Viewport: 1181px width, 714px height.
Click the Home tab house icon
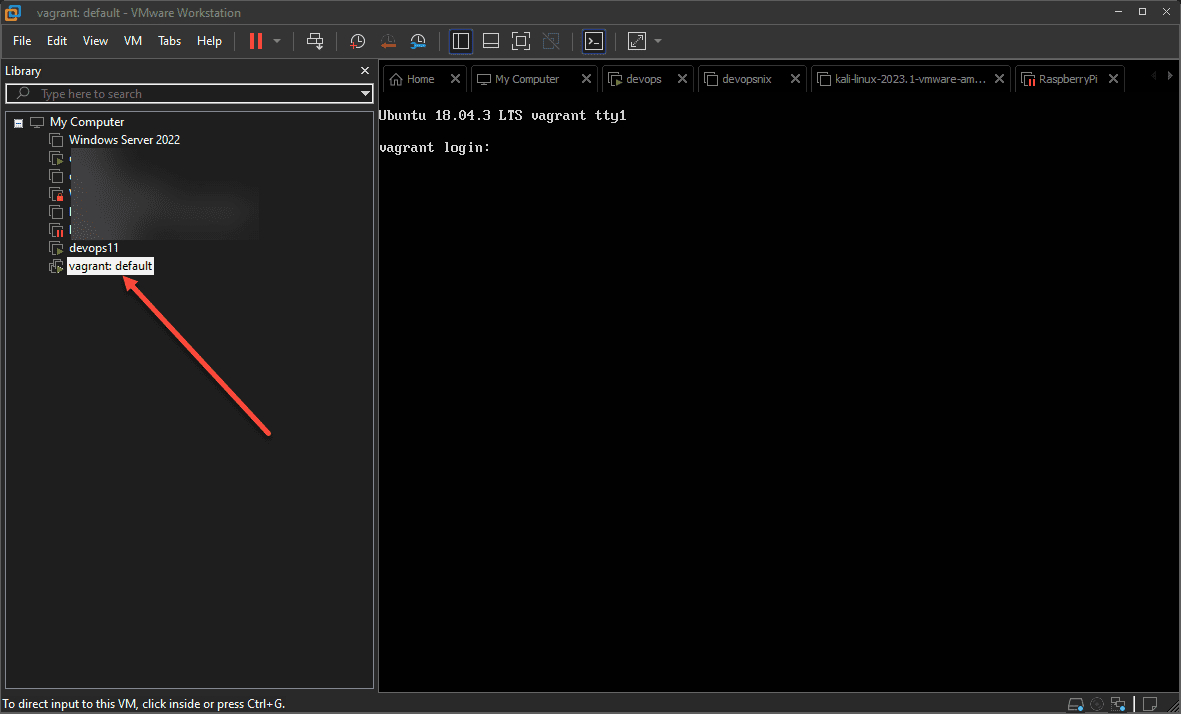[x=396, y=79]
